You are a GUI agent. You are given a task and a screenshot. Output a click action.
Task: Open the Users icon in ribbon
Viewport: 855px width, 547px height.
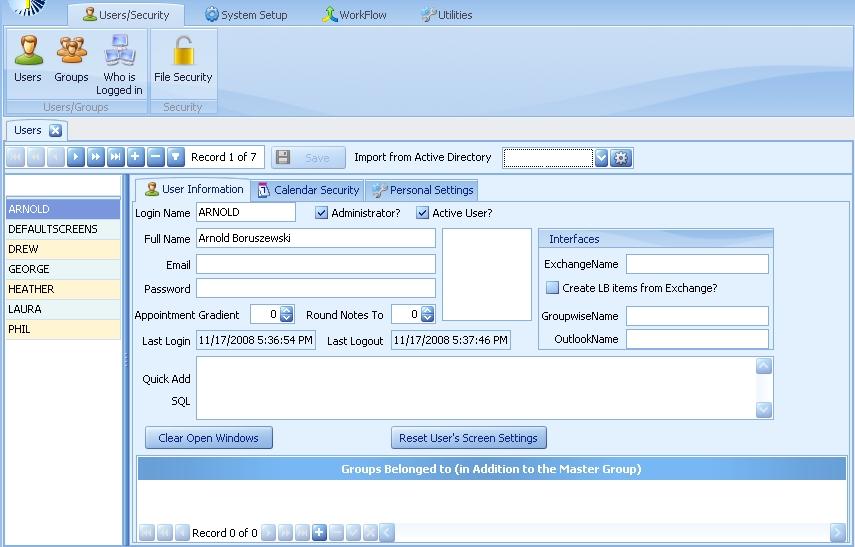[x=28, y=59]
